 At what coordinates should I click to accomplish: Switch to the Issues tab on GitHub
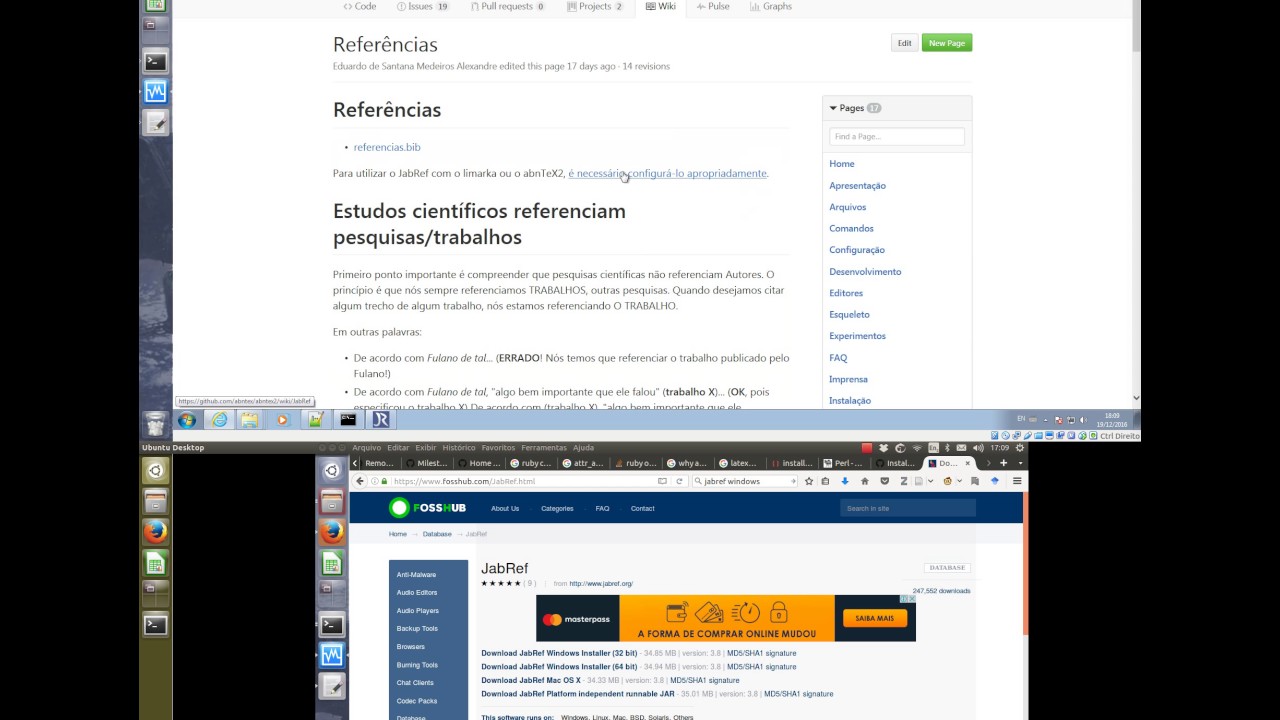(x=423, y=6)
